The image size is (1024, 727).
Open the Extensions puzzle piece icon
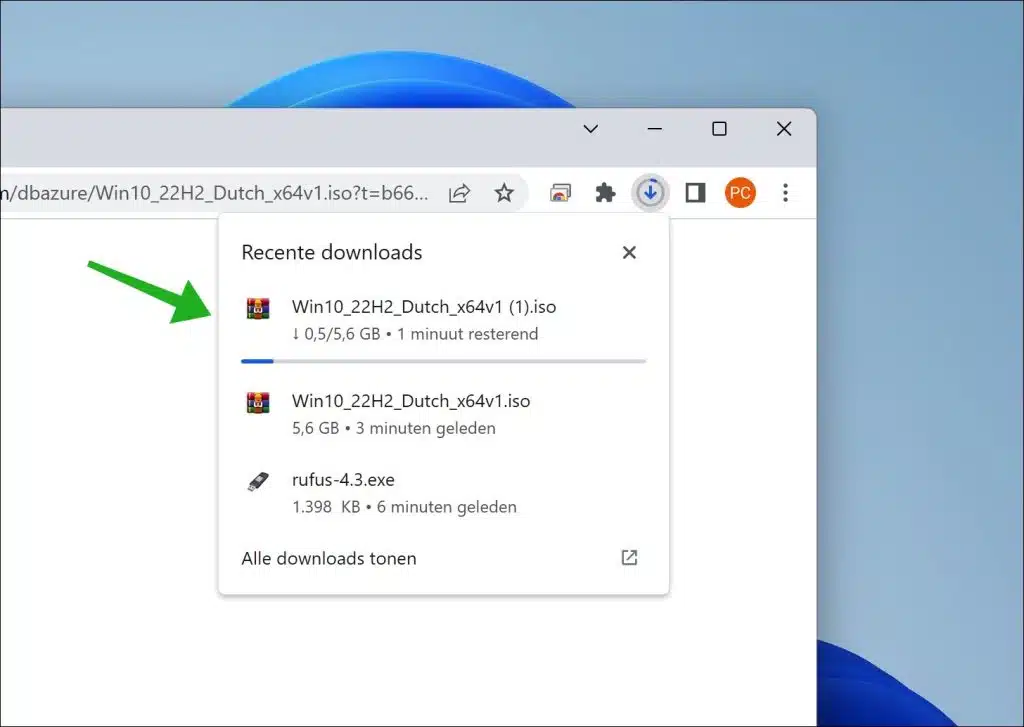pos(605,192)
